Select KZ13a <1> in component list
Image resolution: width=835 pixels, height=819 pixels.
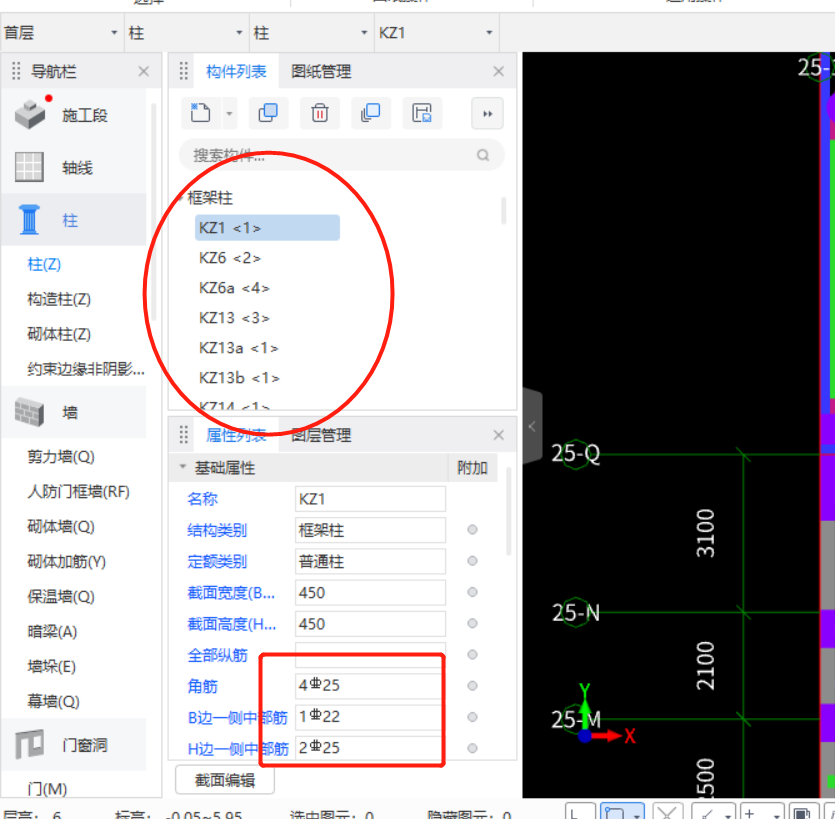[x=239, y=348]
